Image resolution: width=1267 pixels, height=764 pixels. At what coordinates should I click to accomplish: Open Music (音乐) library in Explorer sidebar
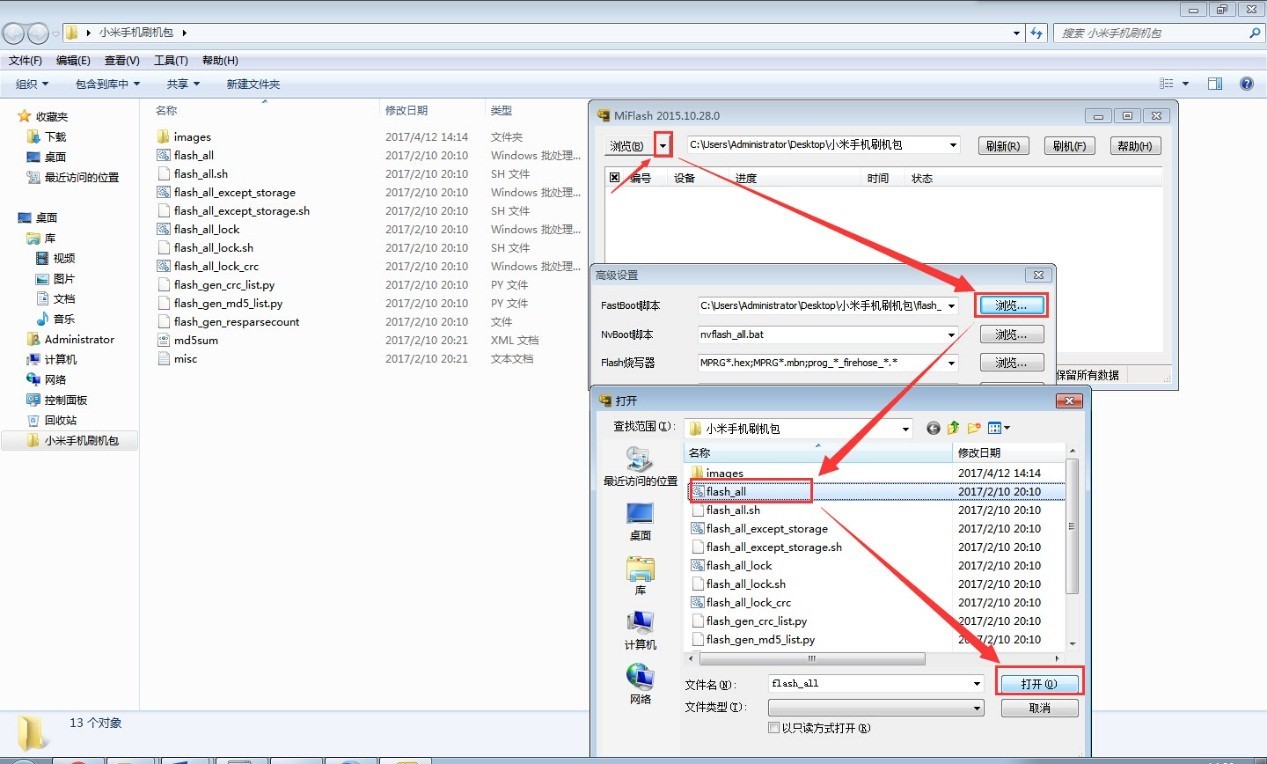click(55, 319)
